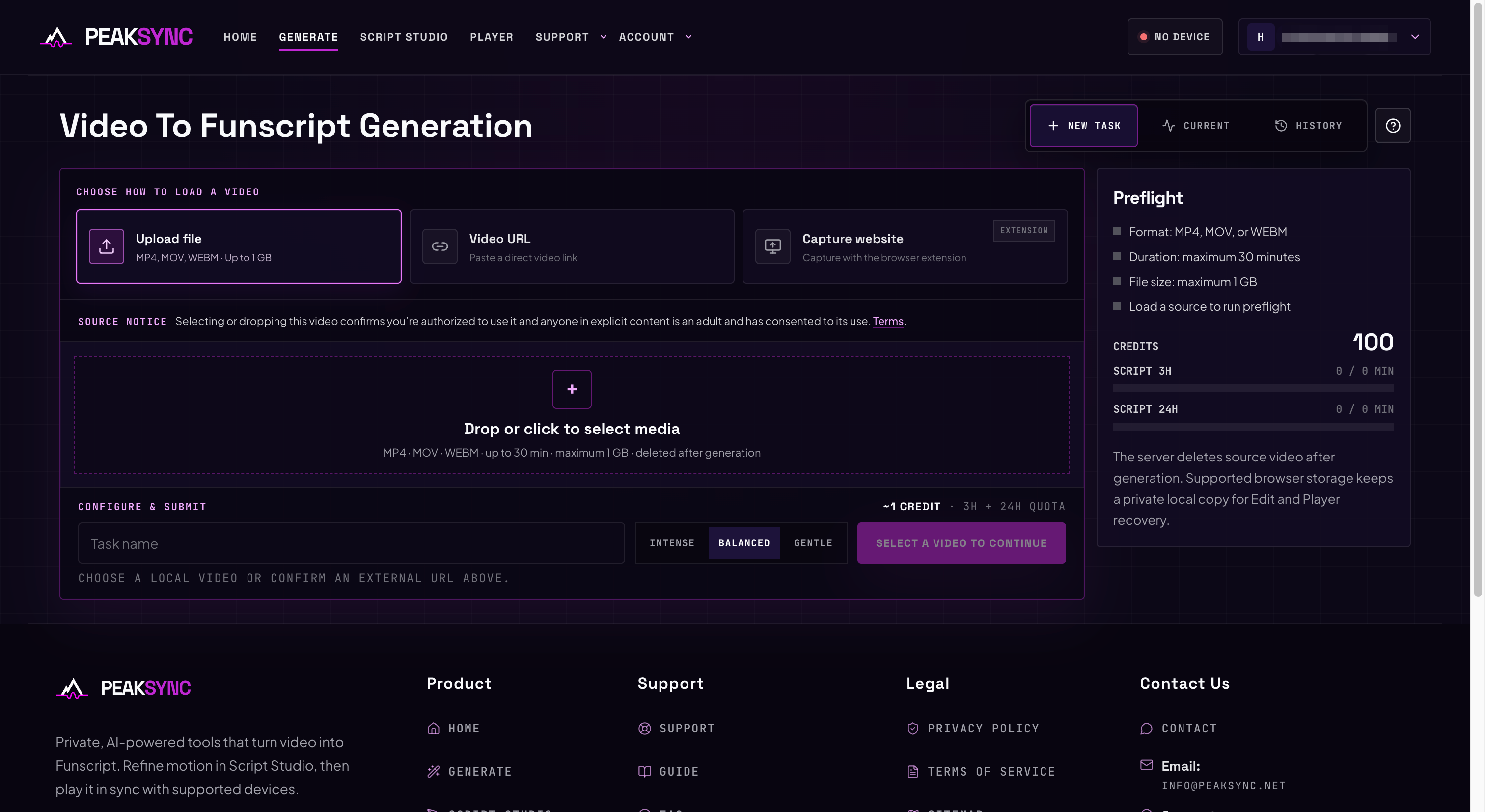Image resolution: width=1485 pixels, height=812 pixels.
Task: Click the Contact speech bubble icon
Action: pos(1147,729)
